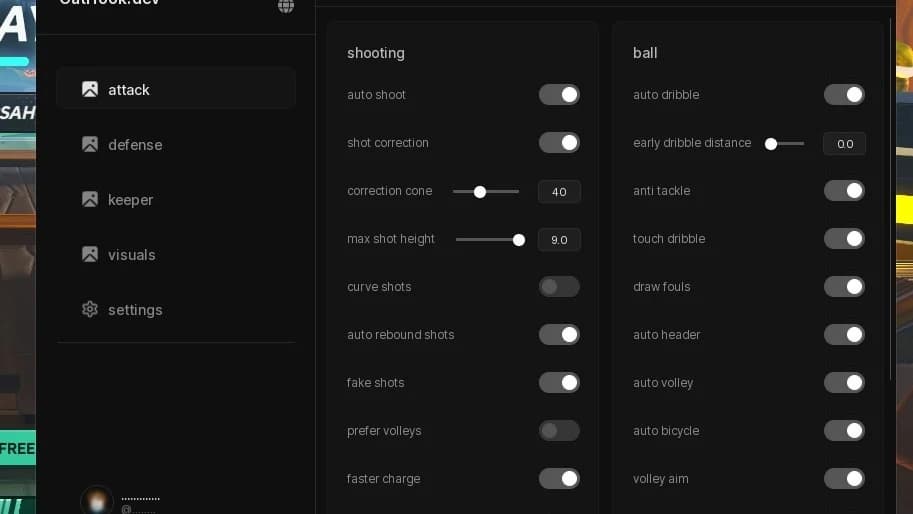This screenshot has height=514, width=913.
Task: Toggle touch dribble off
Action: pyautogui.click(x=844, y=239)
